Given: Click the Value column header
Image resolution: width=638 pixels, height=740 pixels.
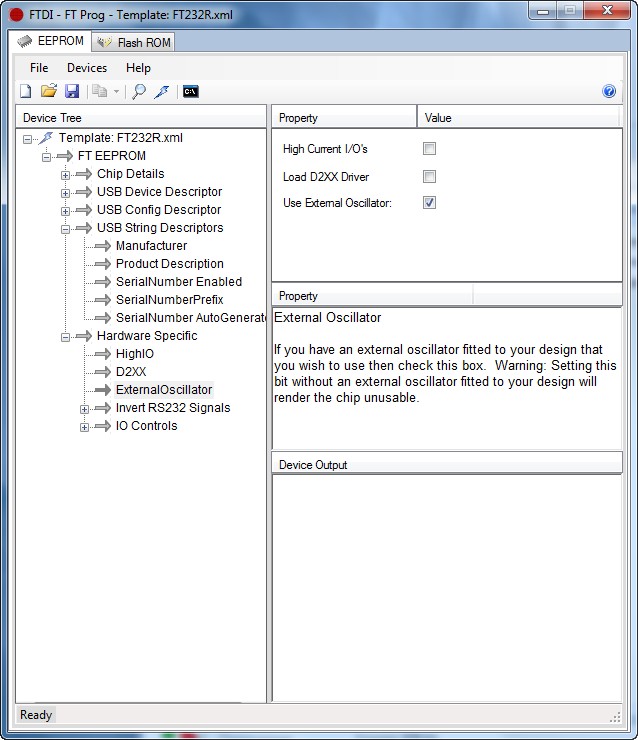Looking at the screenshot, I should click(x=518, y=117).
